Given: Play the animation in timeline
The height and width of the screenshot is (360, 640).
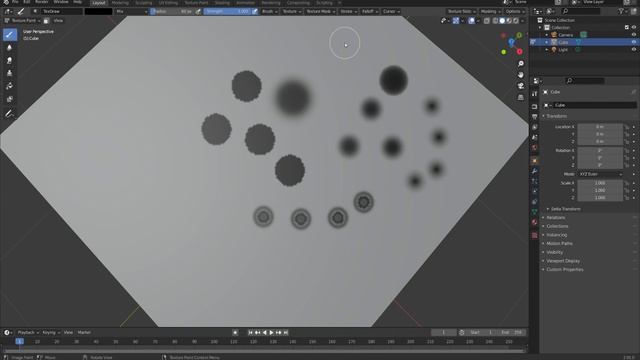Looking at the screenshot, I should pos(271,333).
